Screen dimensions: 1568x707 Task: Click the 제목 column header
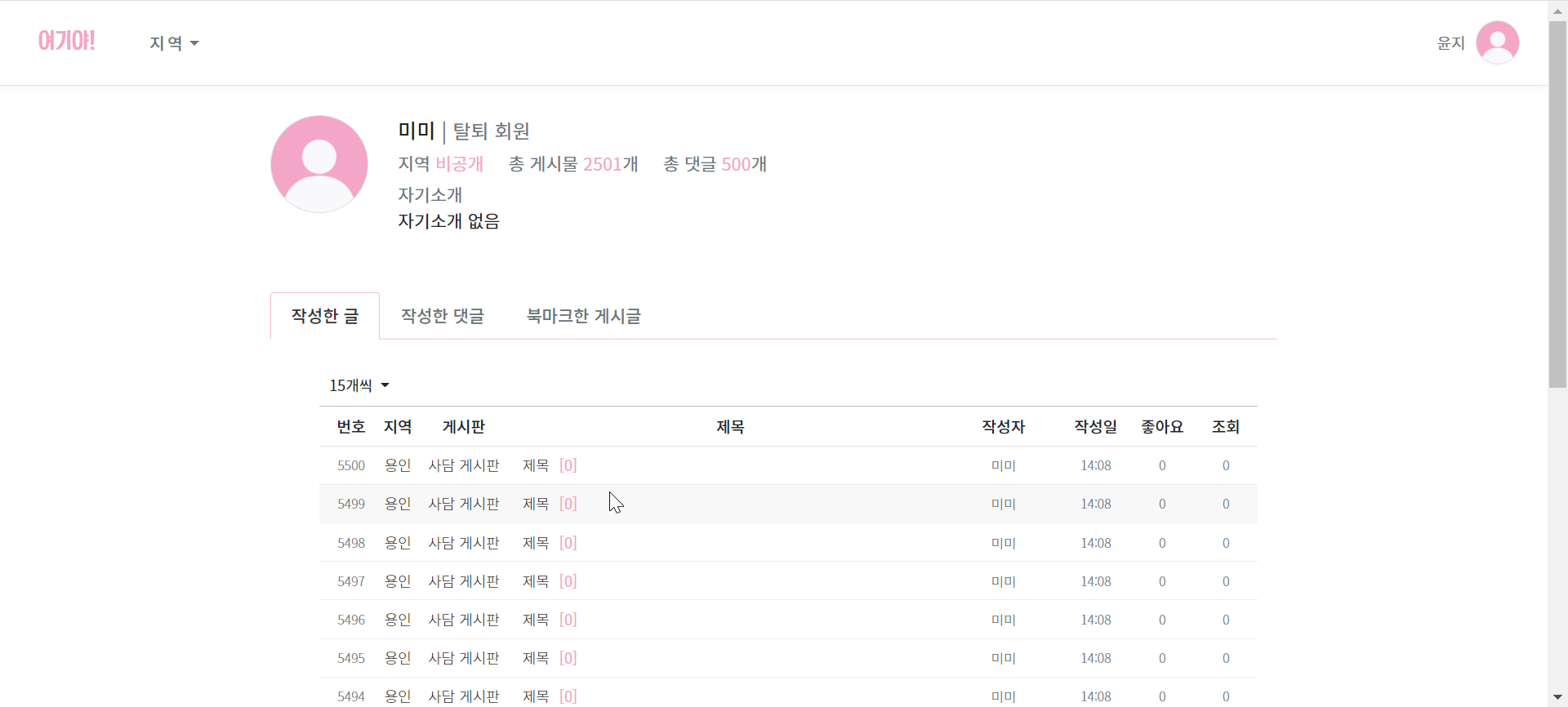pos(730,427)
